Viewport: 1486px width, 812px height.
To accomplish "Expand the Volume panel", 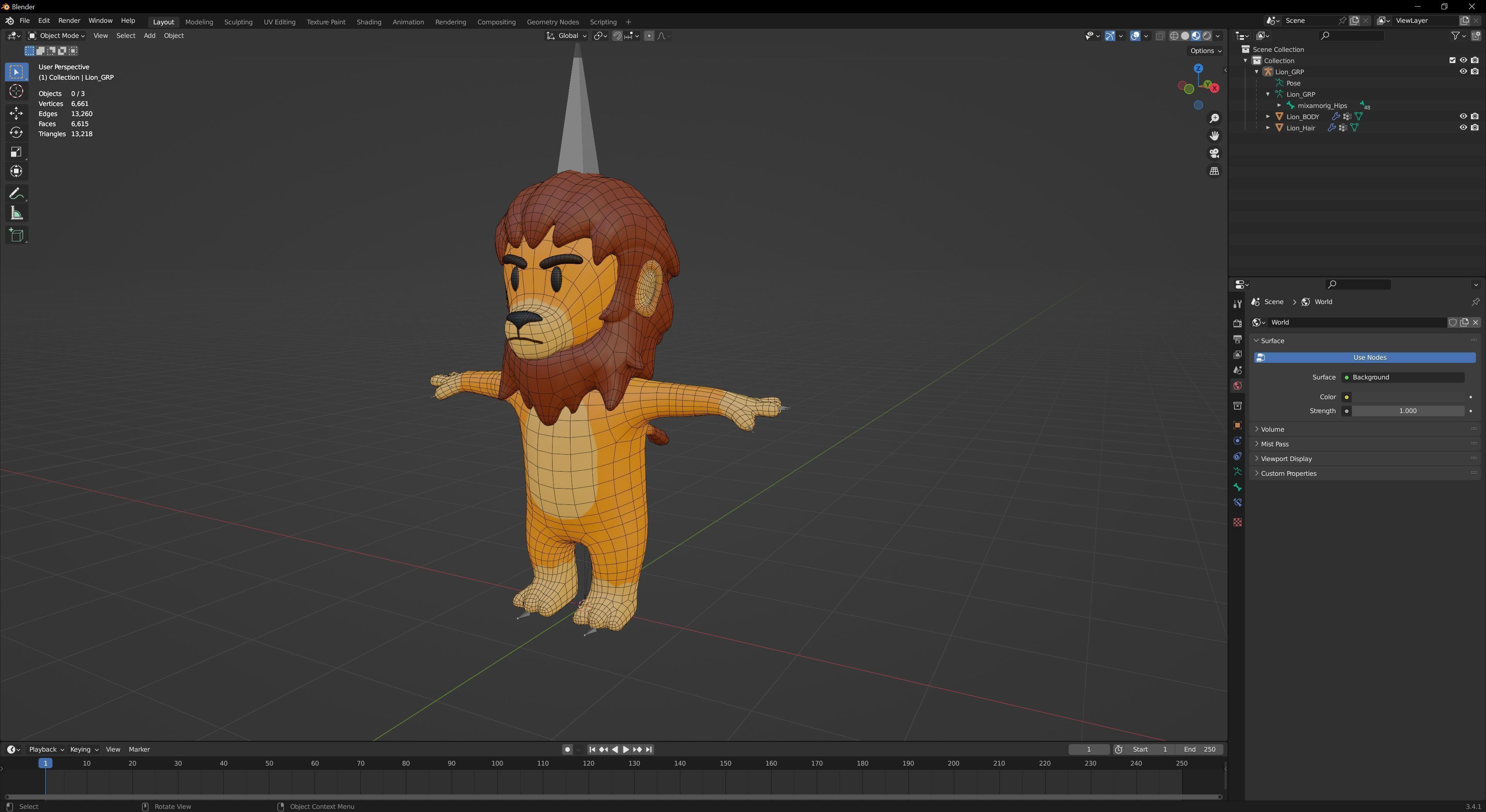I will pos(1365,429).
